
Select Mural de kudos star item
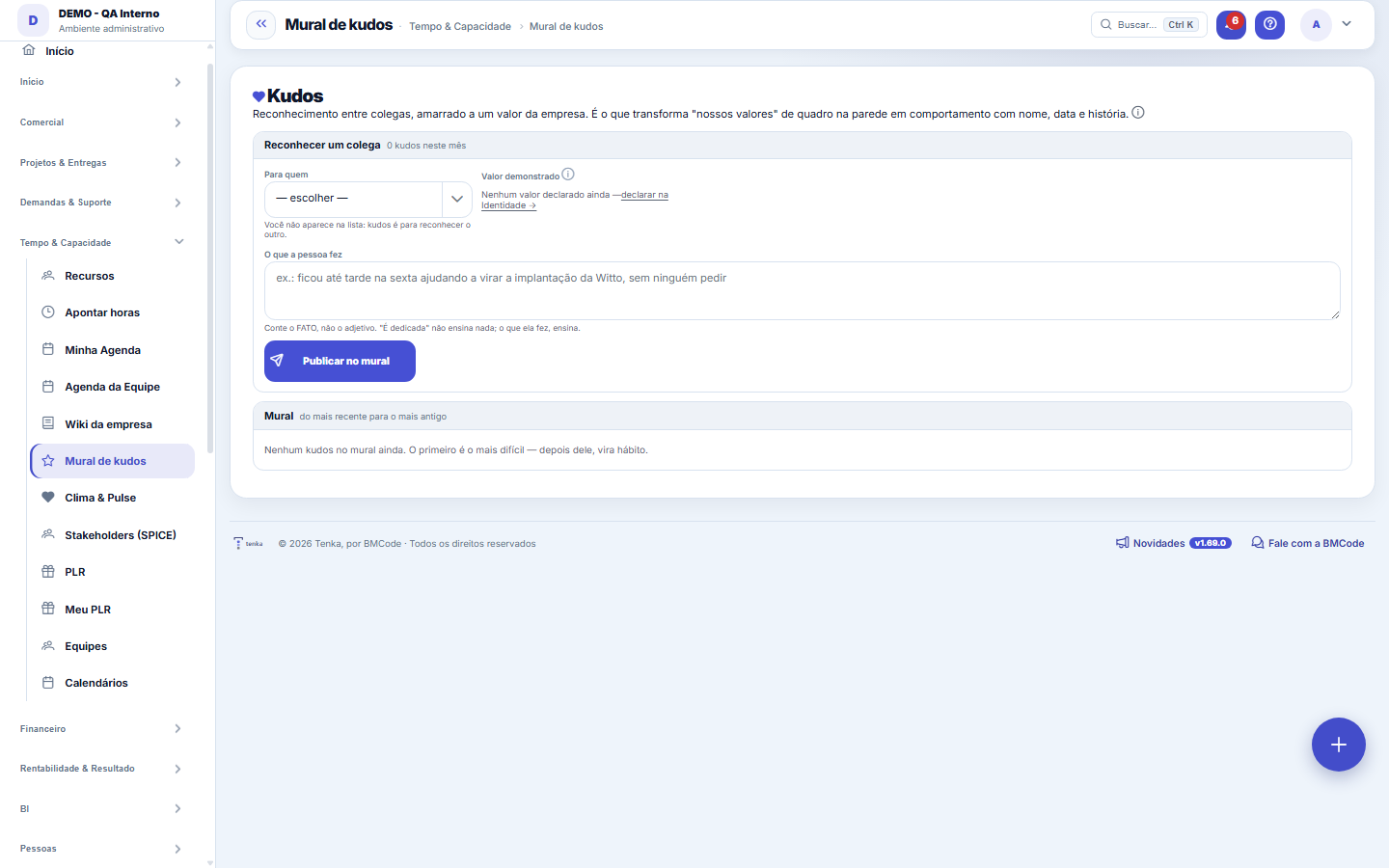pyautogui.click(x=113, y=461)
